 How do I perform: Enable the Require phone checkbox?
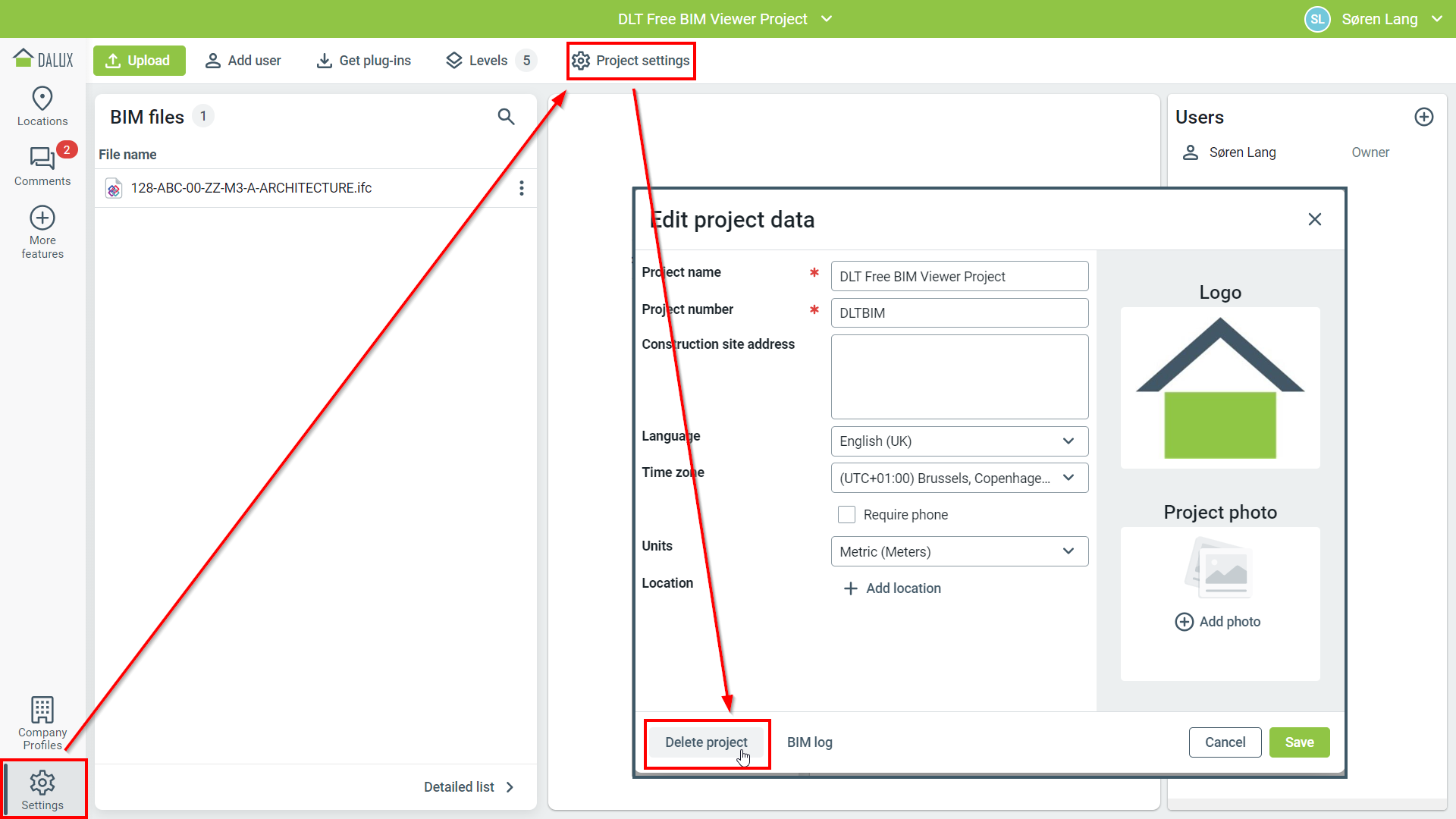[x=846, y=515]
